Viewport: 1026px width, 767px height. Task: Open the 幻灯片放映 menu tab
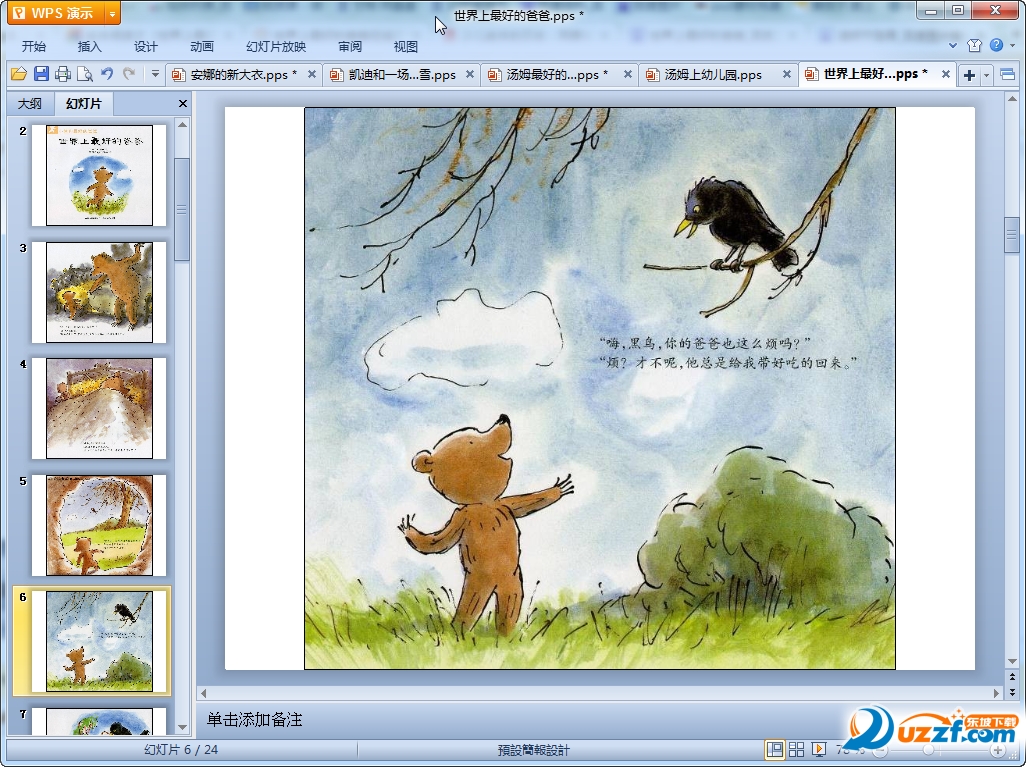tap(276, 46)
